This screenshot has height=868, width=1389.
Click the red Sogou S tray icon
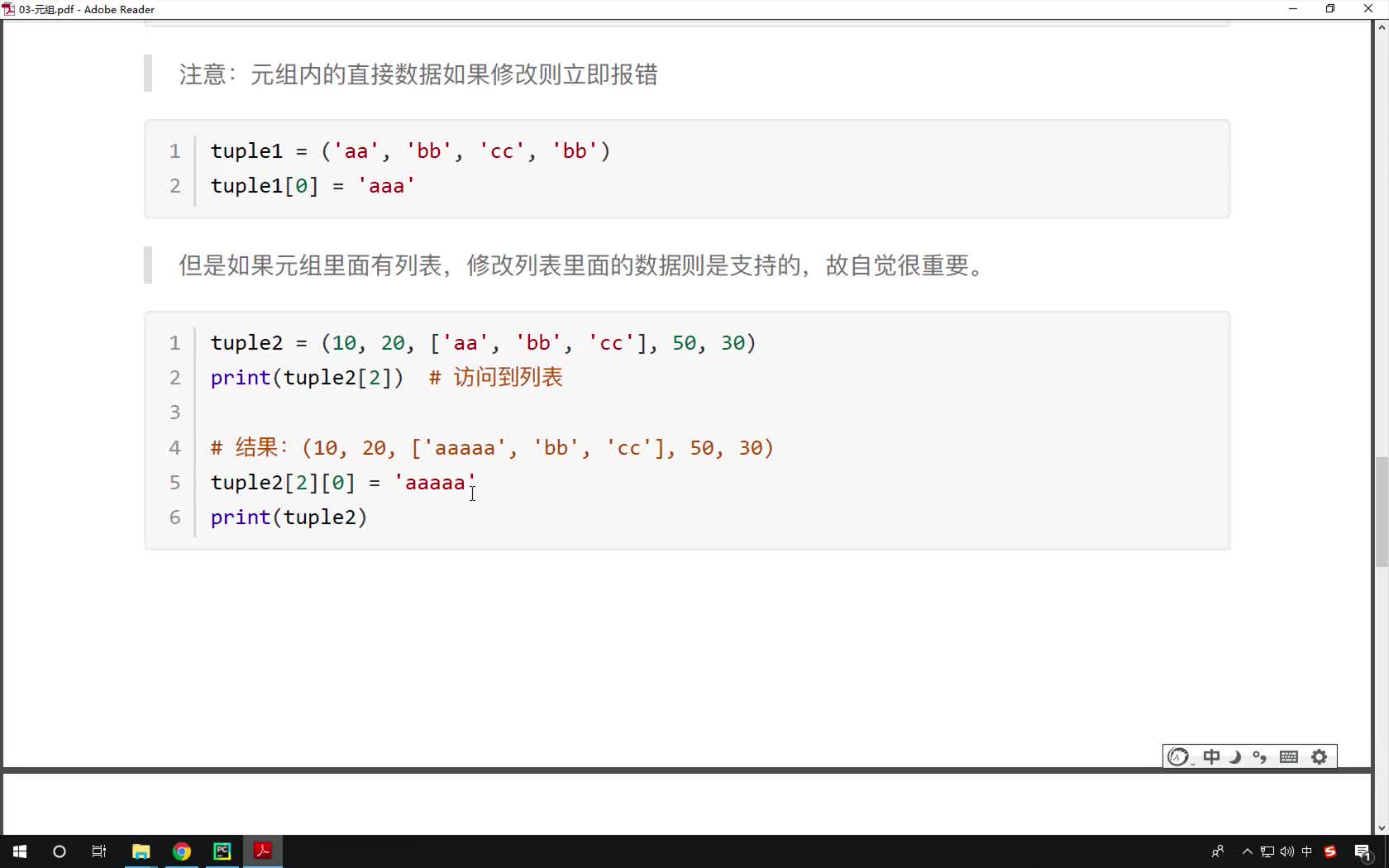(1330, 851)
